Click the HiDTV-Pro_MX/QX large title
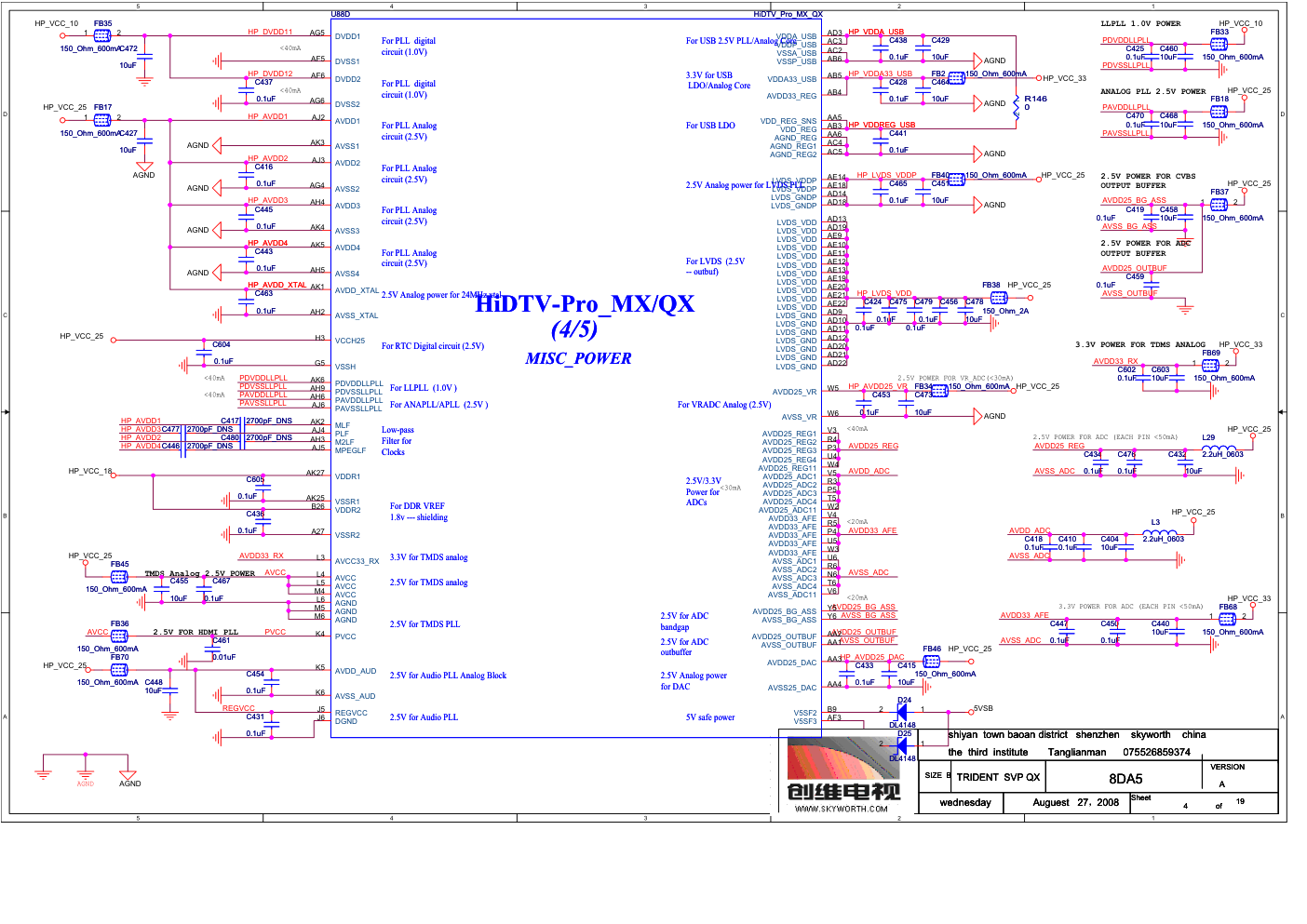This screenshot has width=1307, height=924. point(585,303)
